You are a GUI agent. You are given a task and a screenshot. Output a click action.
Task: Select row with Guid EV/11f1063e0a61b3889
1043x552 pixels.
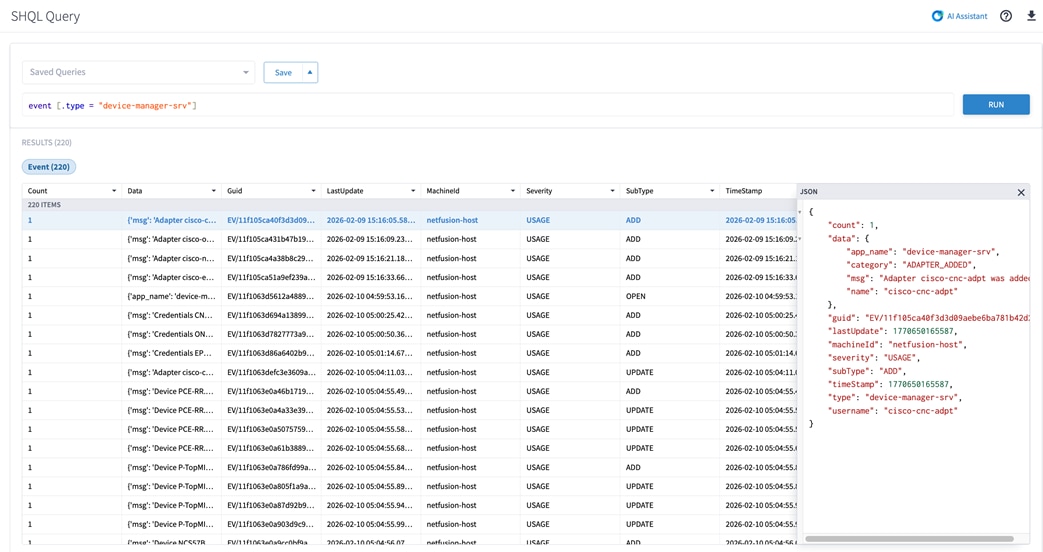click(409, 448)
